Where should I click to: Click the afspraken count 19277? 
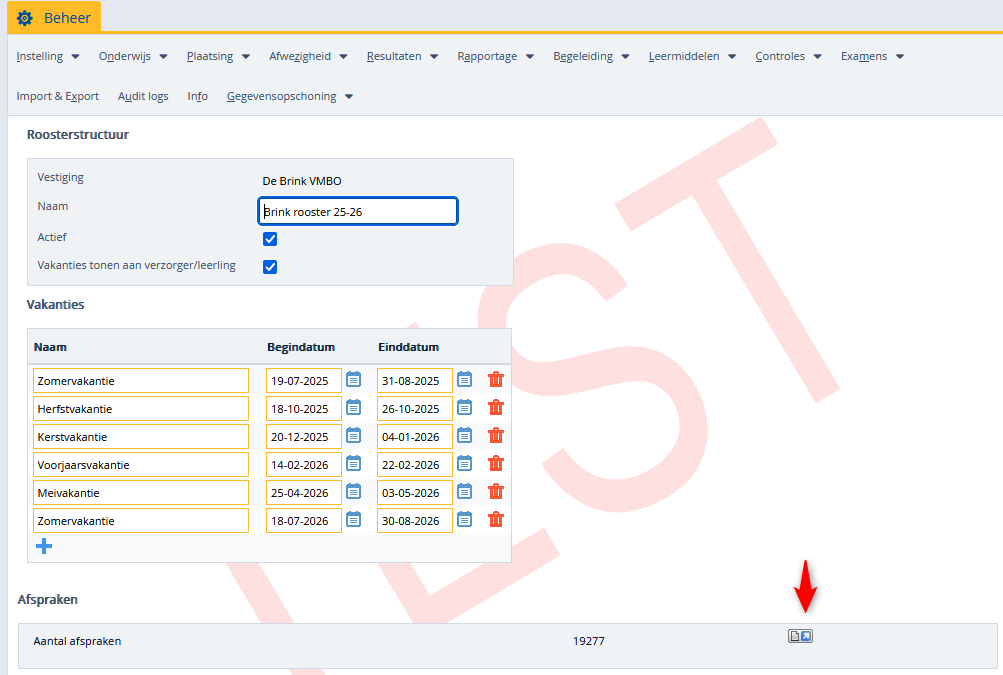tap(588, 640)
